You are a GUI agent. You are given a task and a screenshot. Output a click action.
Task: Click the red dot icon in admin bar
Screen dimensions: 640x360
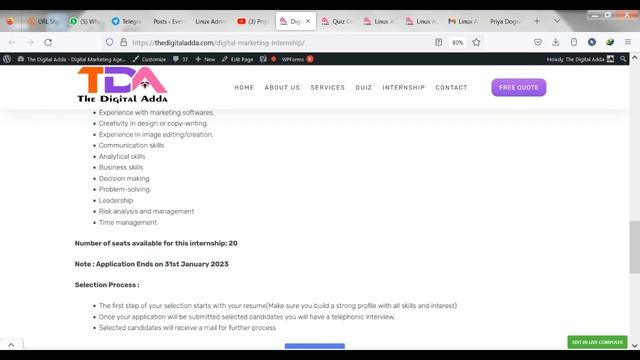(273, 59)
